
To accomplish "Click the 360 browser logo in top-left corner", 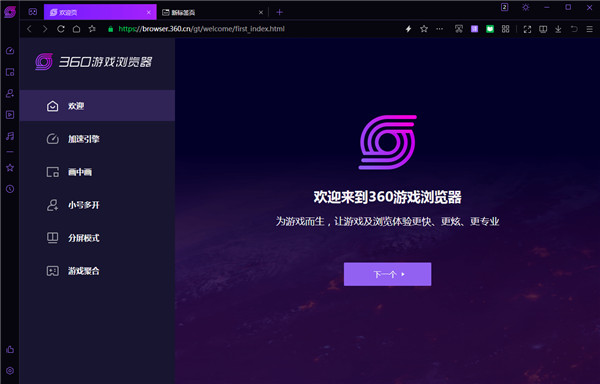I will (x=10, y=12).
